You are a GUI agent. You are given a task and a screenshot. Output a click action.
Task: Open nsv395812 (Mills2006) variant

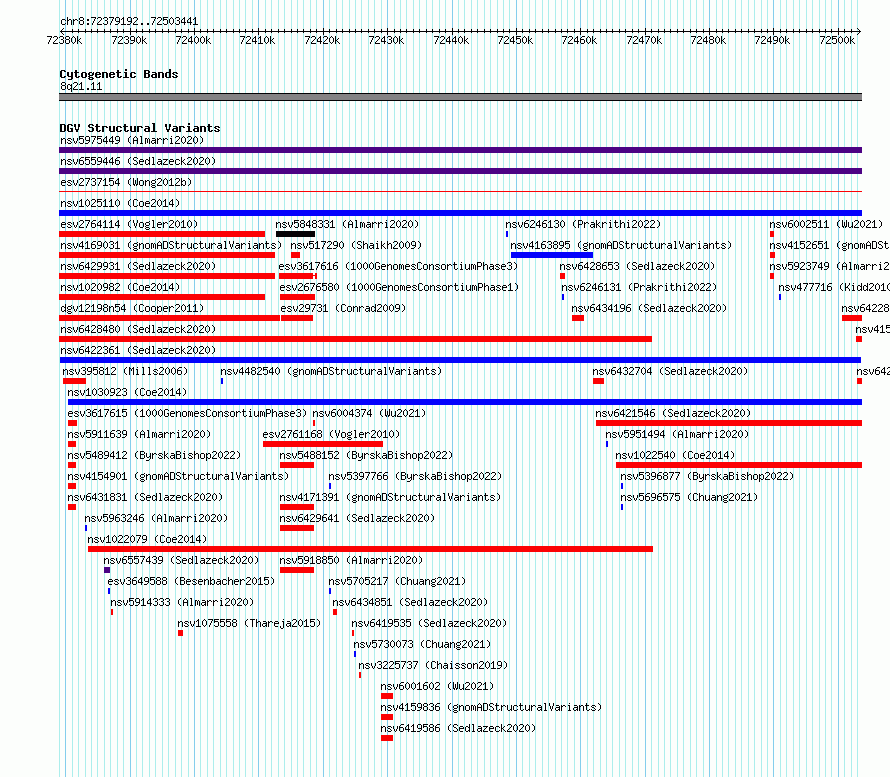tap(125, 371)
